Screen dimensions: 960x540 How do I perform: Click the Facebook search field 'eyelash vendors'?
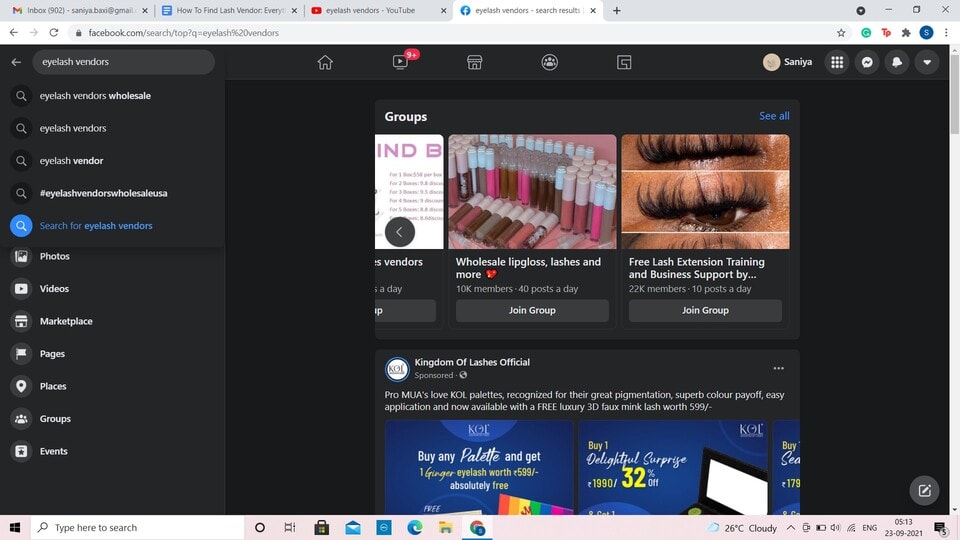click(x=124, y=62)
